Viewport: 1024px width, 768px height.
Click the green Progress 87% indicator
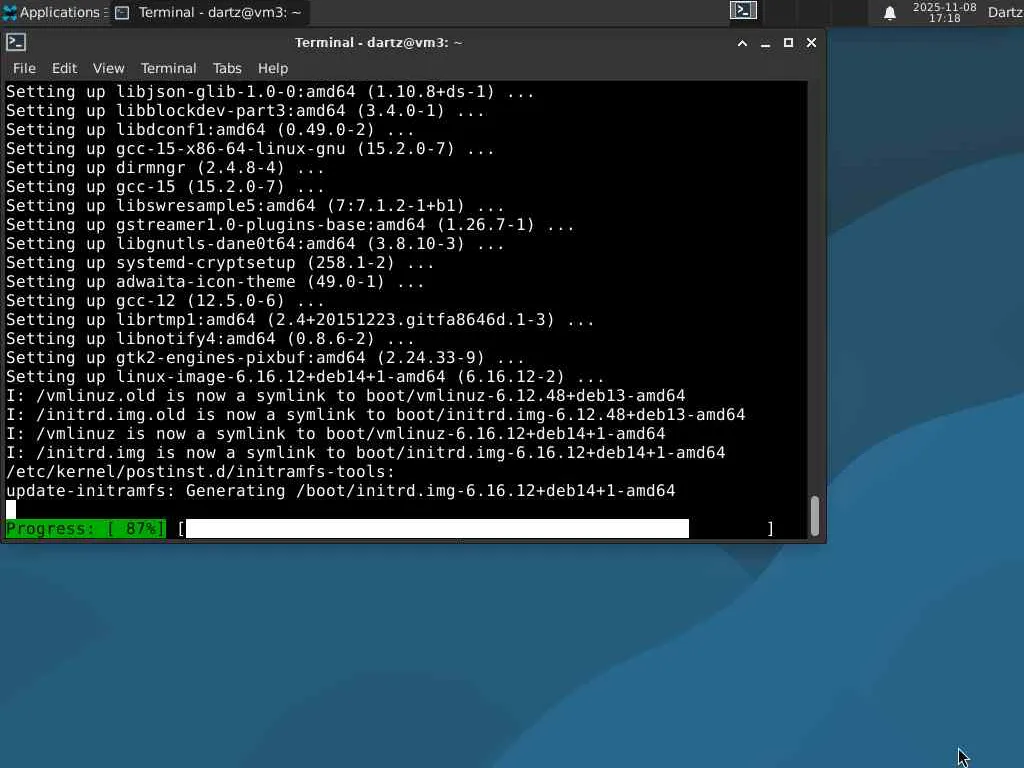(86, 528)
